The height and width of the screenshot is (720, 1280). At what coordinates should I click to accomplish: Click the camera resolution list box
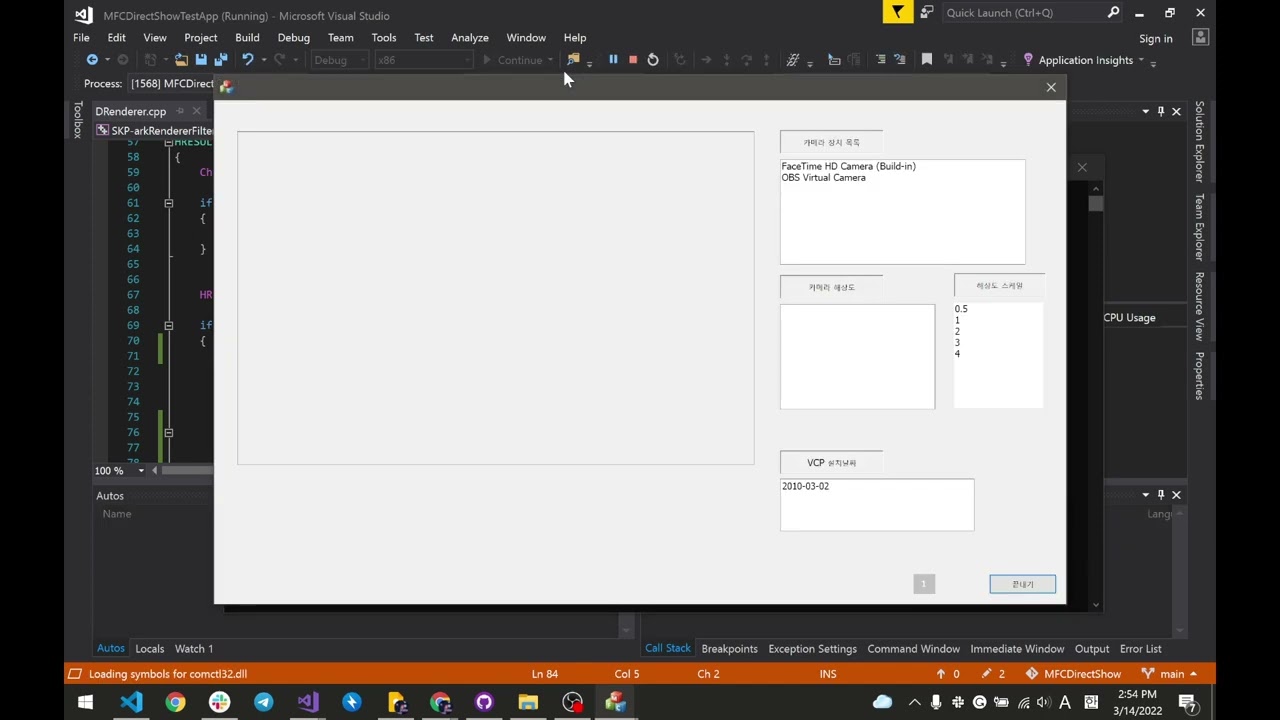pos(858,357)
